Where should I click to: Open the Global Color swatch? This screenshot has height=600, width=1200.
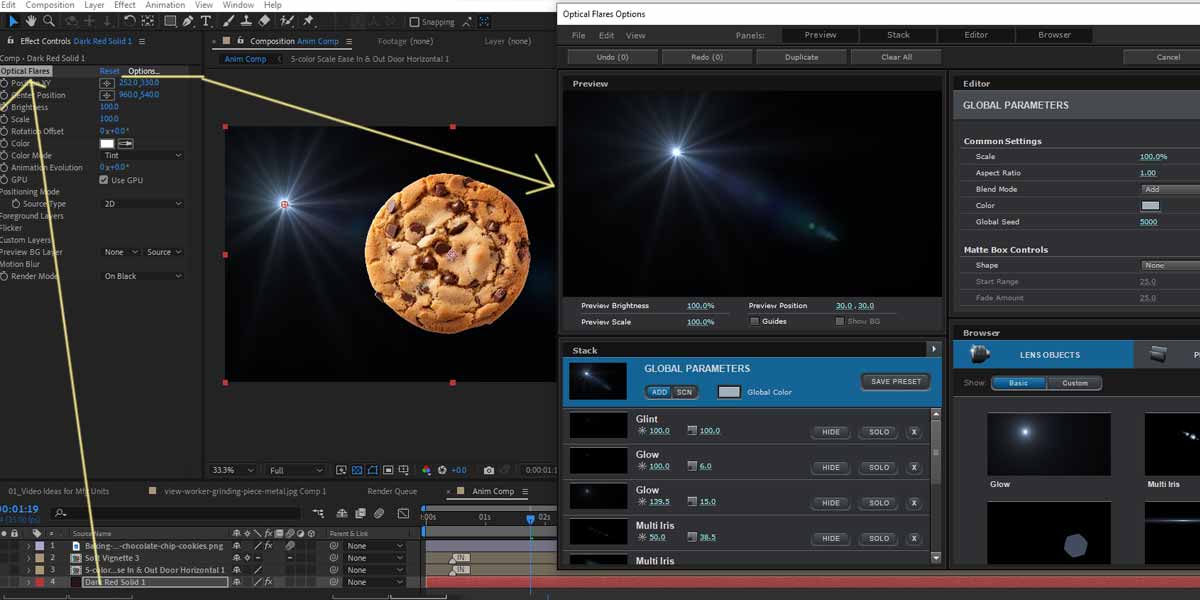(x=729, y=392)
